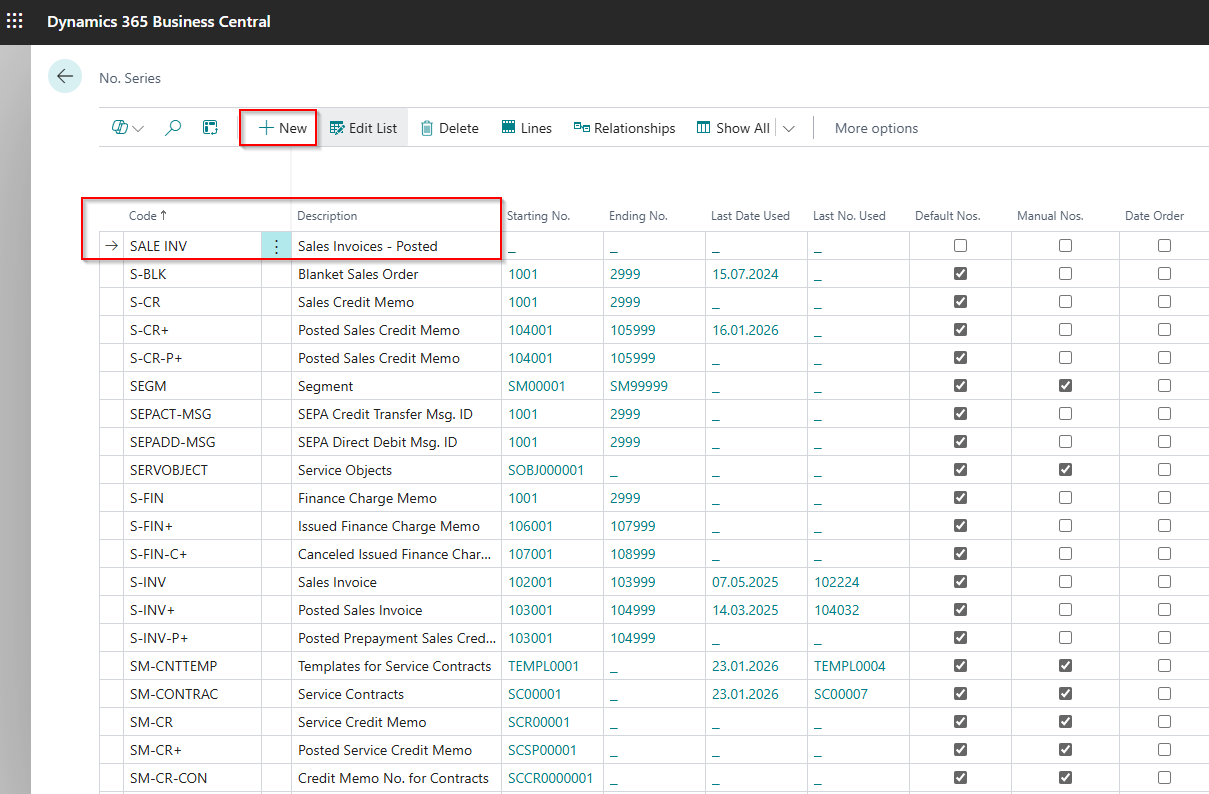
Task: Enable Default Nos. checkbox for SALE INV
Action: pyautogui.click(x=961, y=246)
